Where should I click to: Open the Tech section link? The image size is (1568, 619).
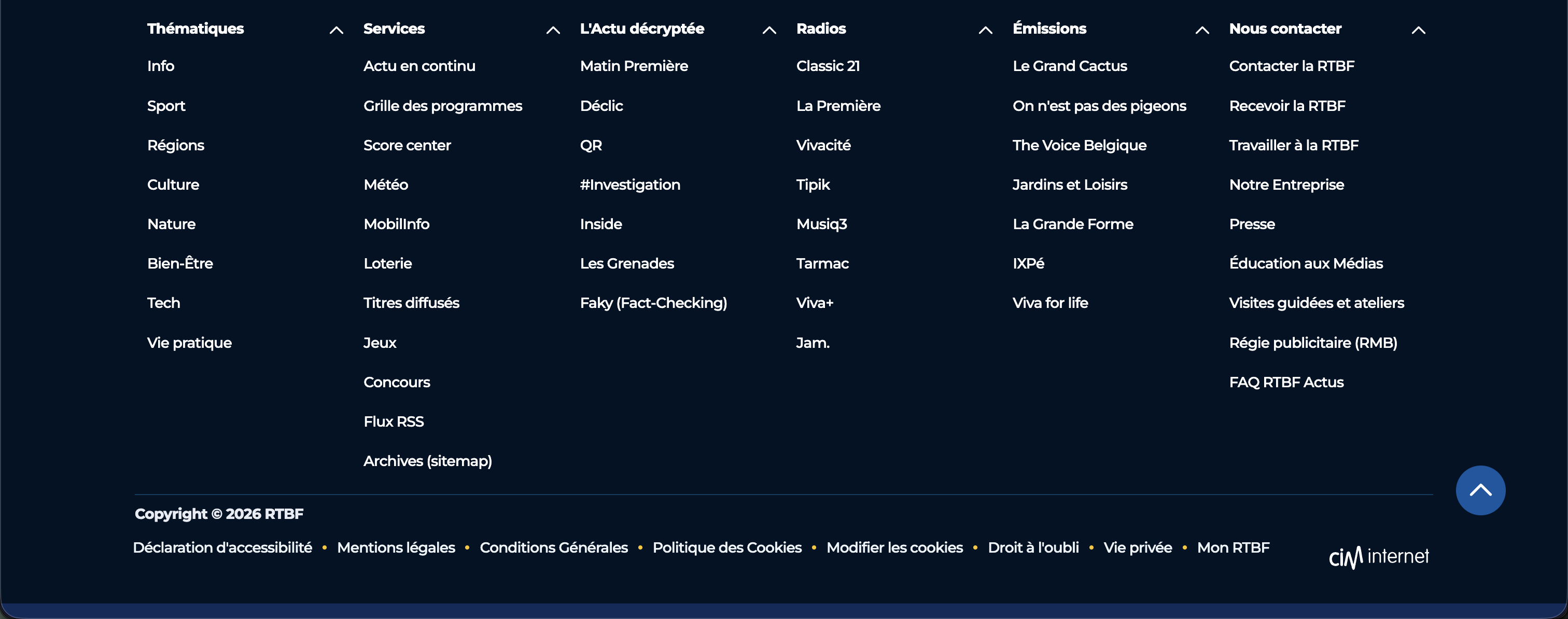(164, 302)
